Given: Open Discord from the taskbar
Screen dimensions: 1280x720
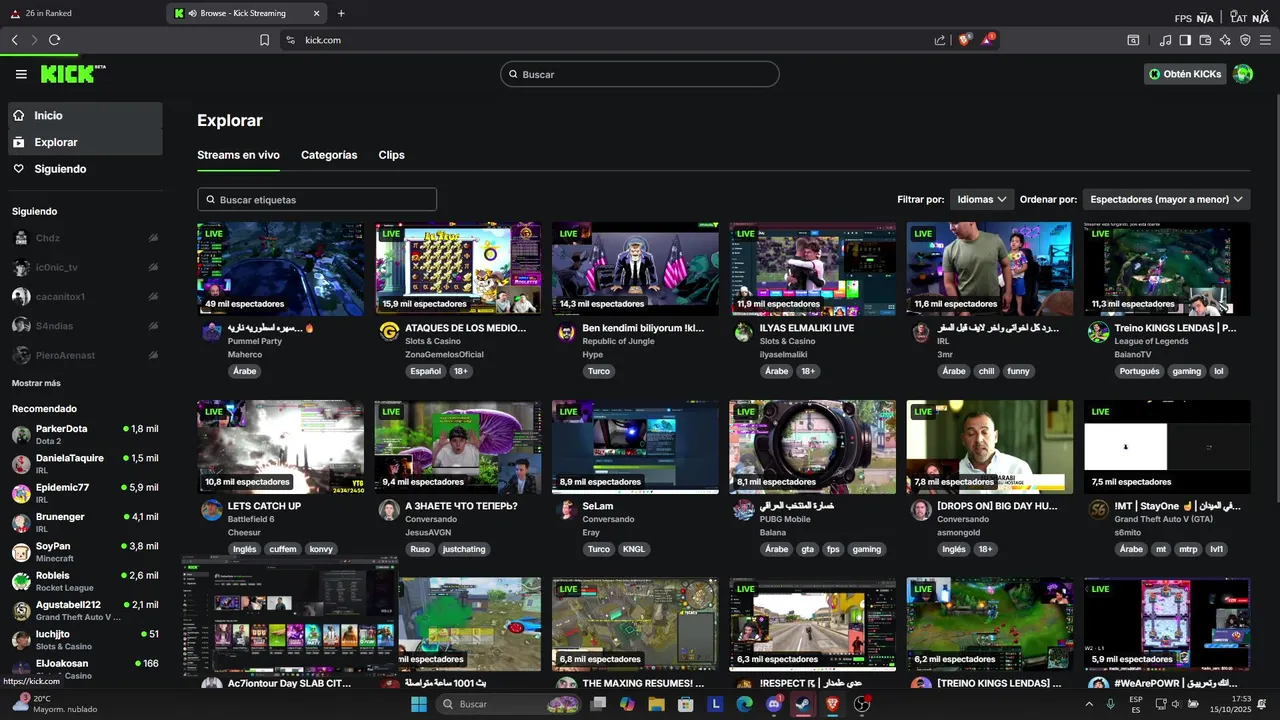Looking at the screenshot, I should tap(774, 704).
